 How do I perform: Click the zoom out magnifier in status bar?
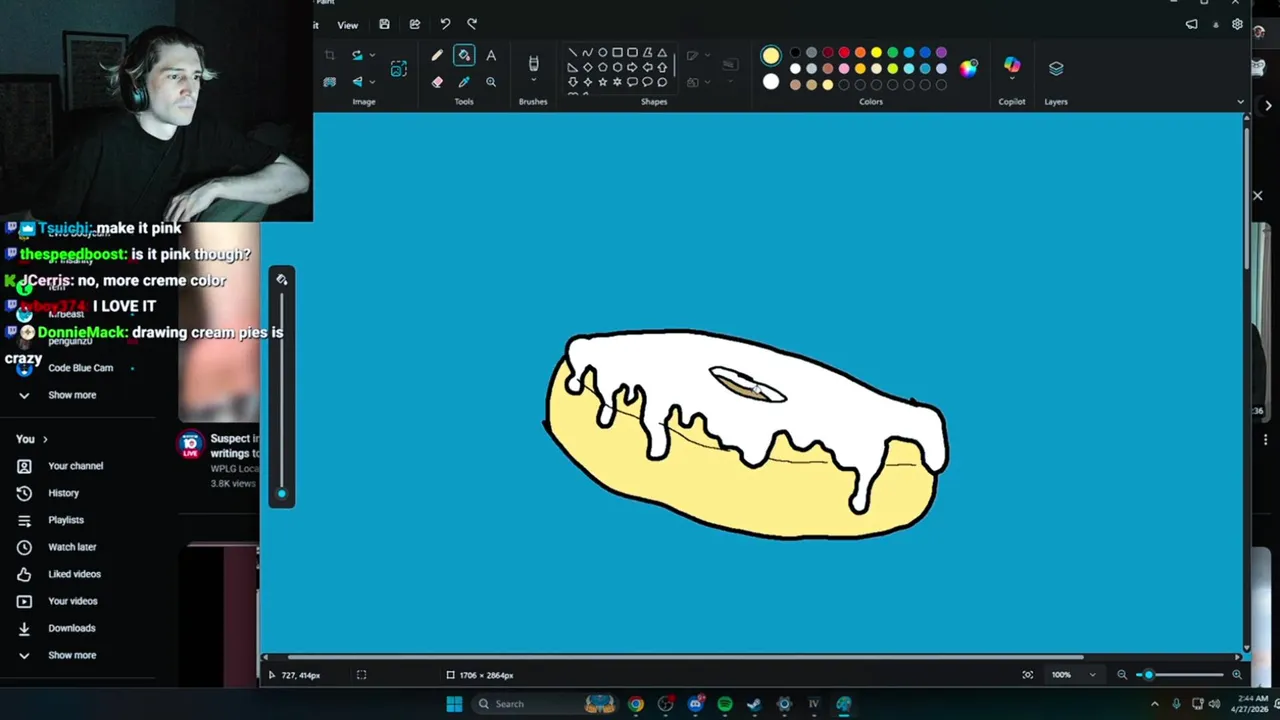click(x=1122, y=675)
